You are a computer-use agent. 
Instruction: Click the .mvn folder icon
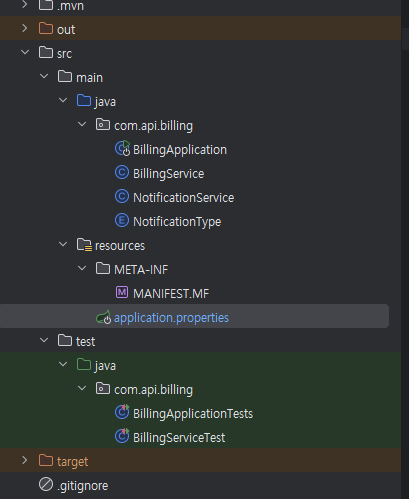tap(46, 5)
